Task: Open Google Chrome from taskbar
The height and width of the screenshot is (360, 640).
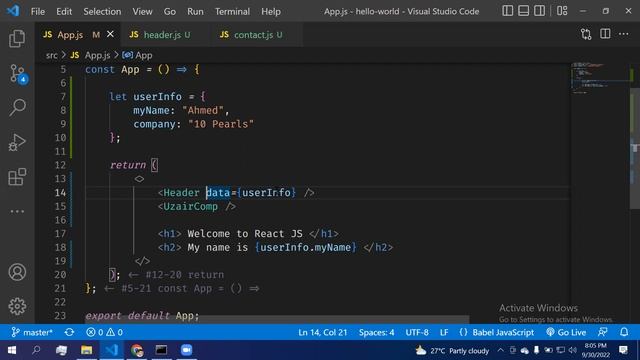Action: (137, 350)
